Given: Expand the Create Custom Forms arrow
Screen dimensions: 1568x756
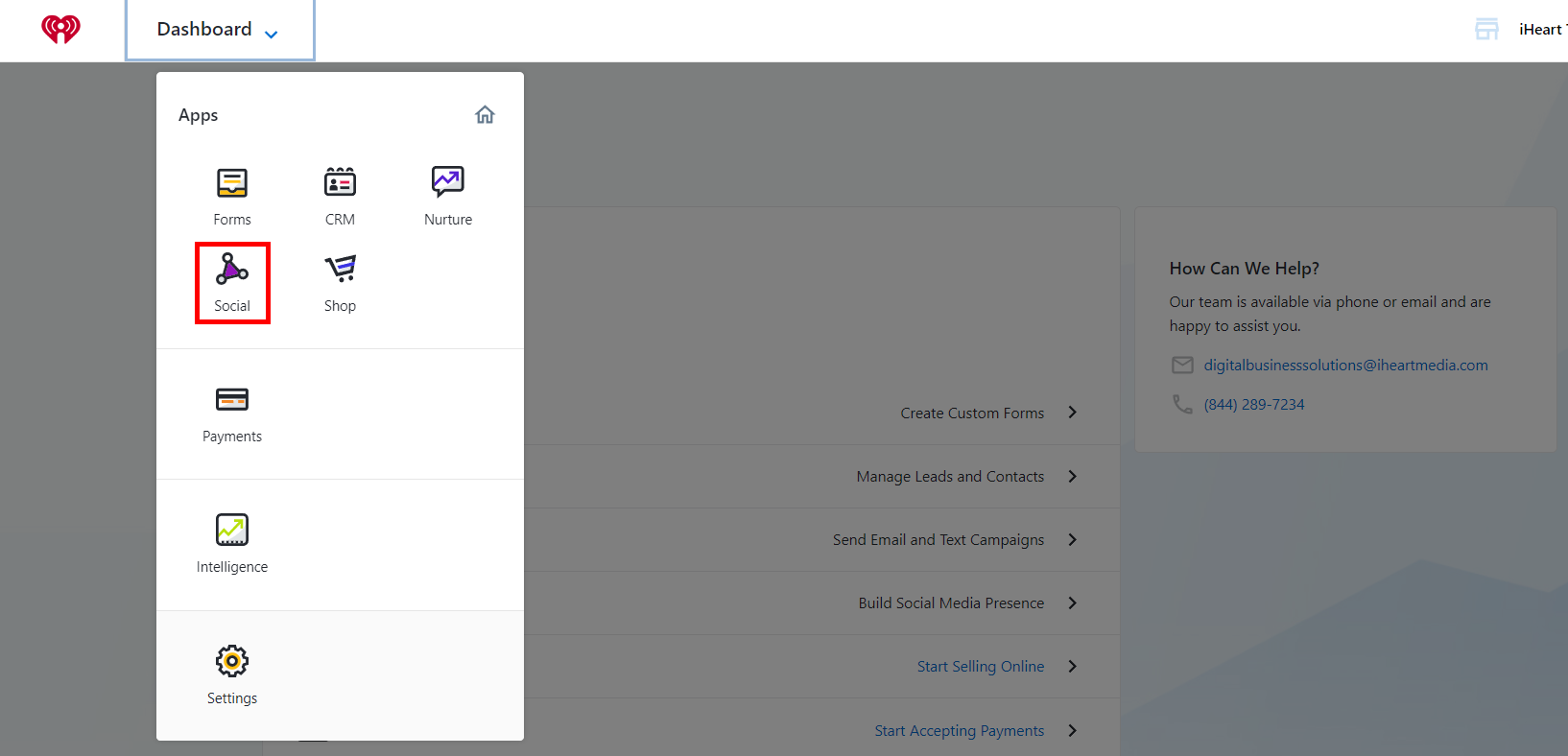Looking at the screenshot, I should tap(1073, 413).
